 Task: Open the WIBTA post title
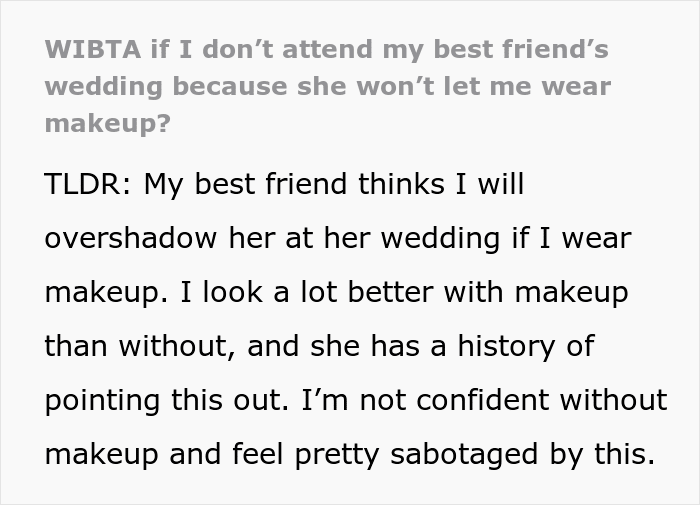point(328,86)
